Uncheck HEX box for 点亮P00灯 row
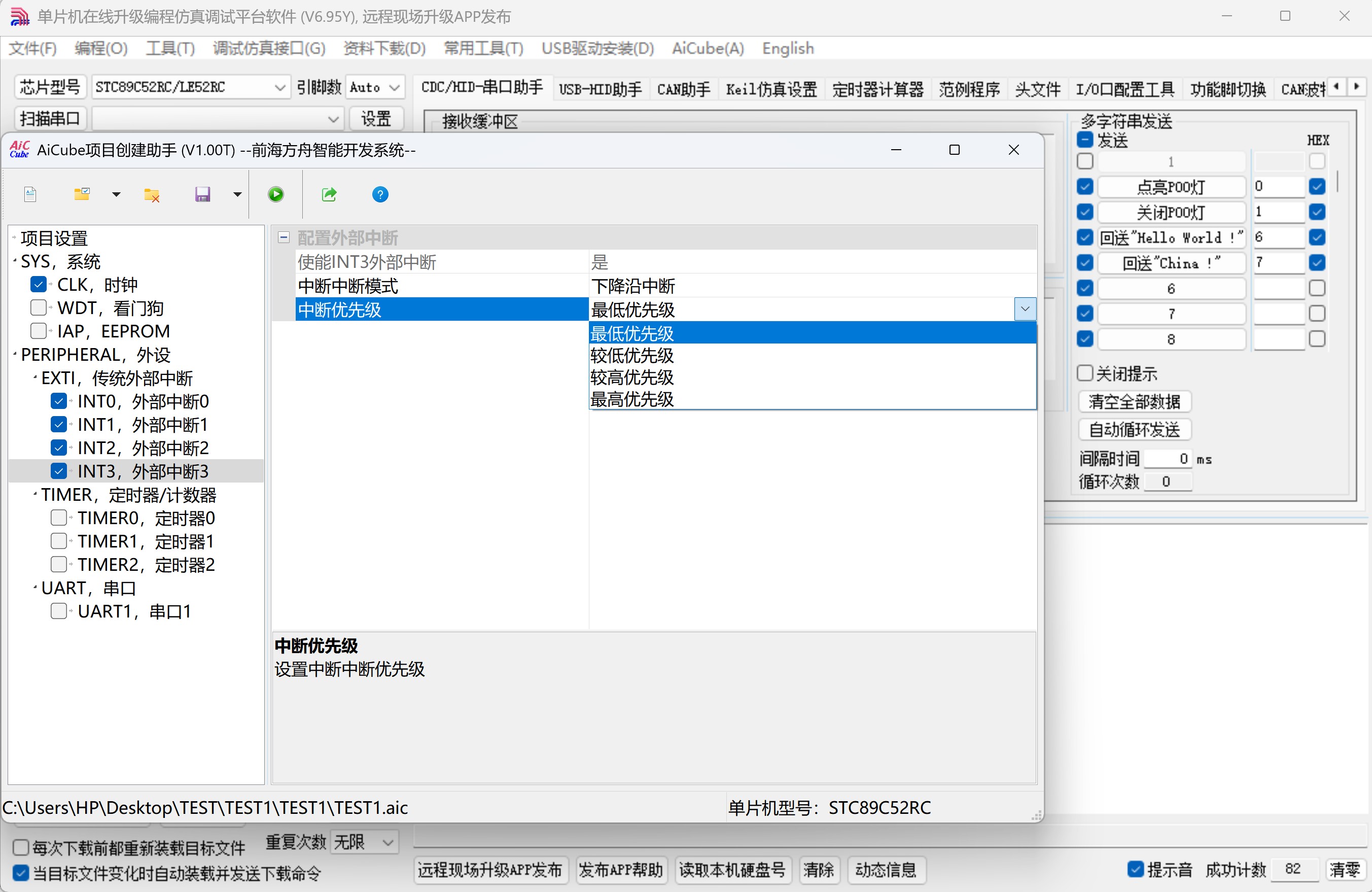Image resolution: width=1372 pixels, height=892 pixels. tap(1317, 186)
